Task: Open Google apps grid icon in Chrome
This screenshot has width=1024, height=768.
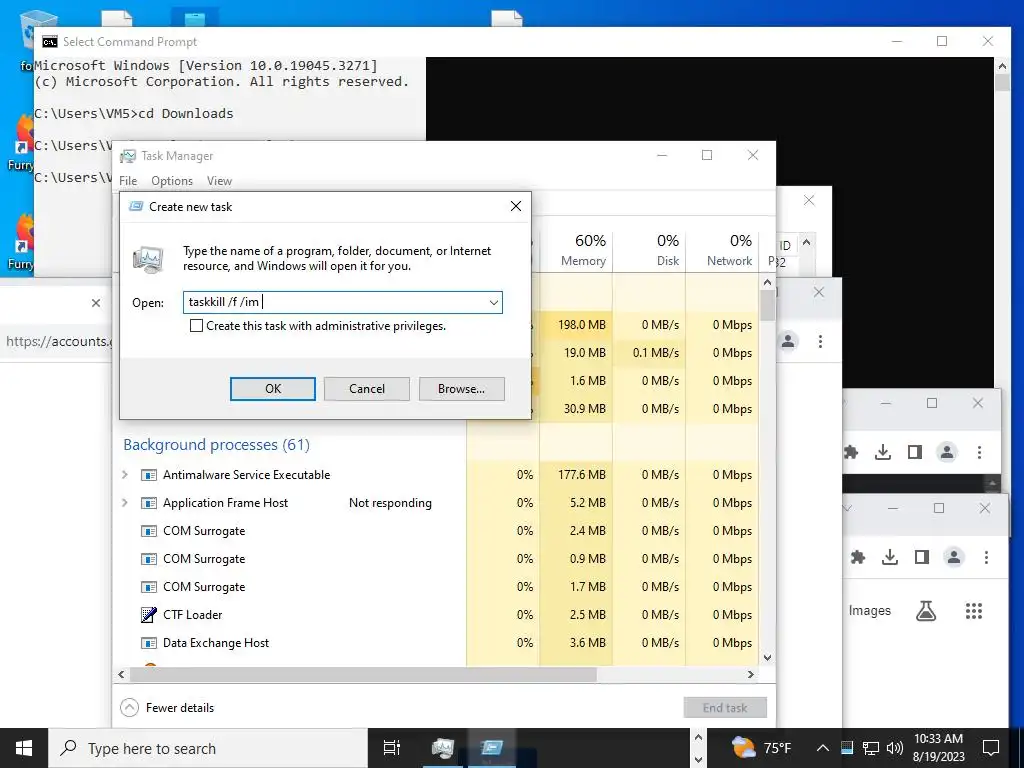Action: [x=974, y=611]
